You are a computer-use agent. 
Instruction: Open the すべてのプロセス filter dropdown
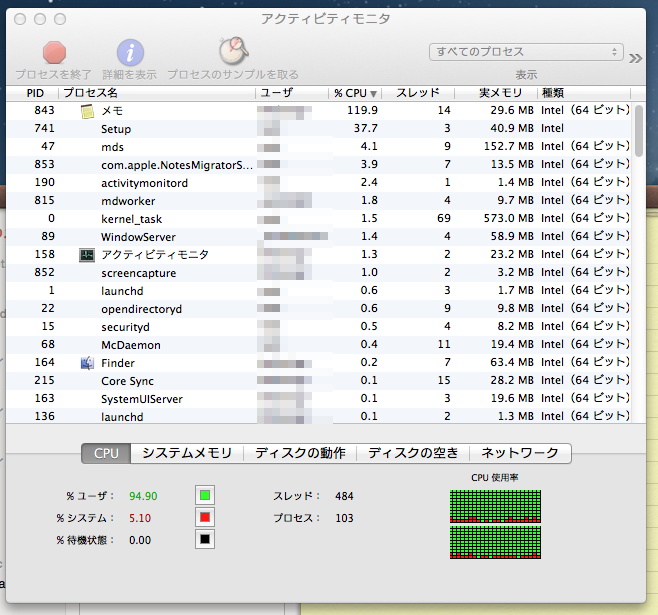tap(526, 52)
